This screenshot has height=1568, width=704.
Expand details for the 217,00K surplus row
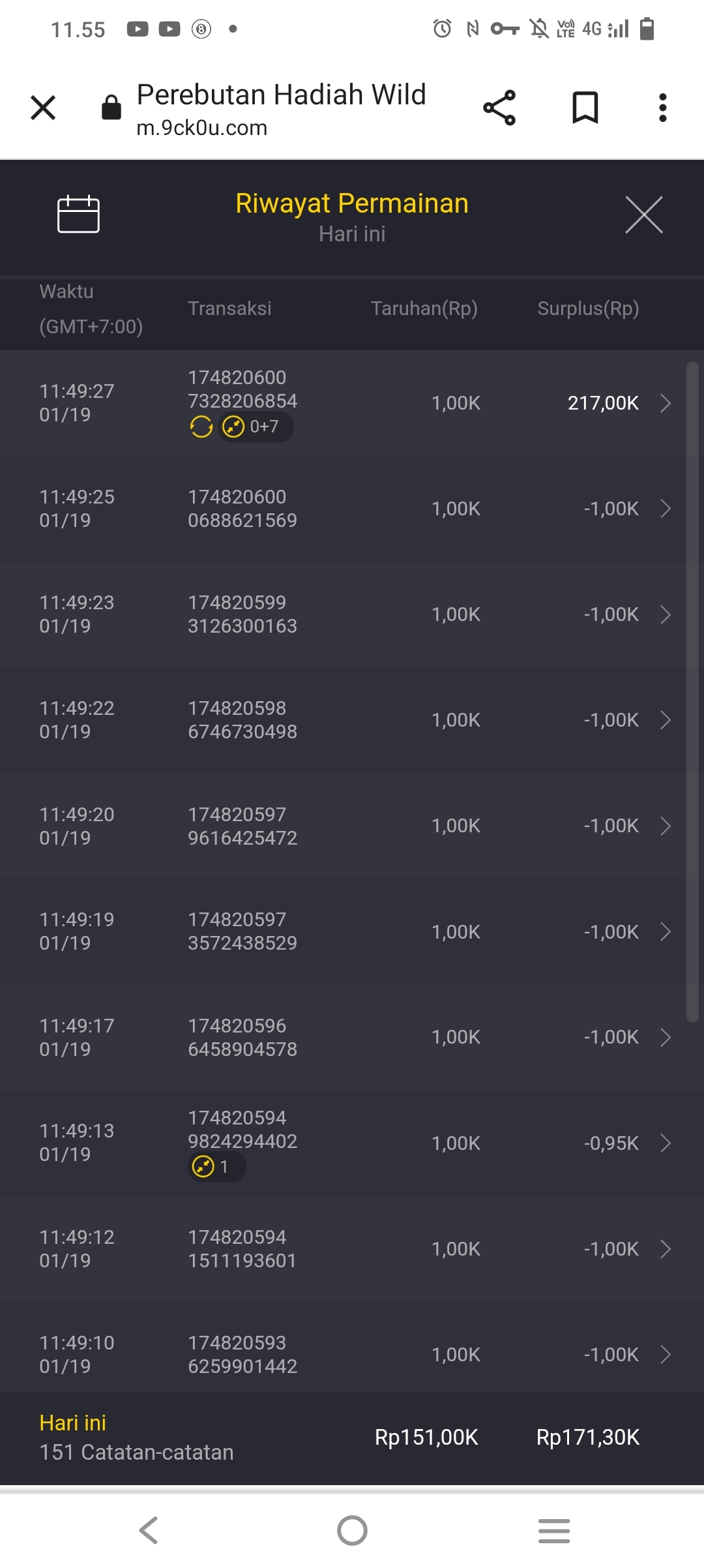665,403
